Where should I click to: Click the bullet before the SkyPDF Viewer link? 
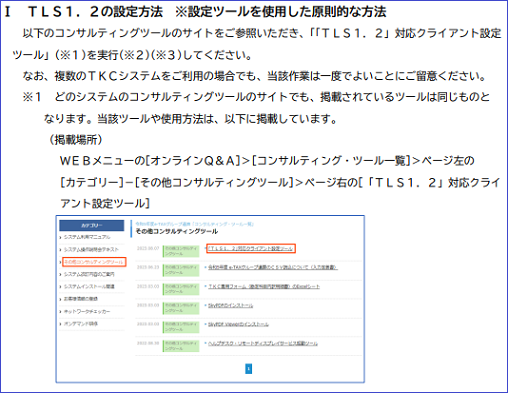pyautogui.click(x=205, y=324)
